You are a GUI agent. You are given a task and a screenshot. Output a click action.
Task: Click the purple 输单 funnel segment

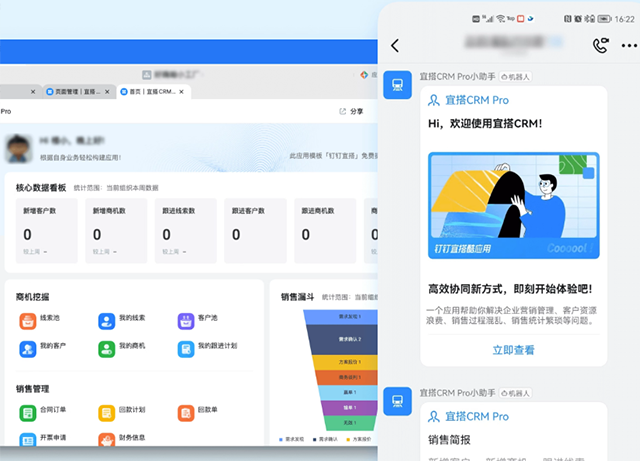(350, 408)
